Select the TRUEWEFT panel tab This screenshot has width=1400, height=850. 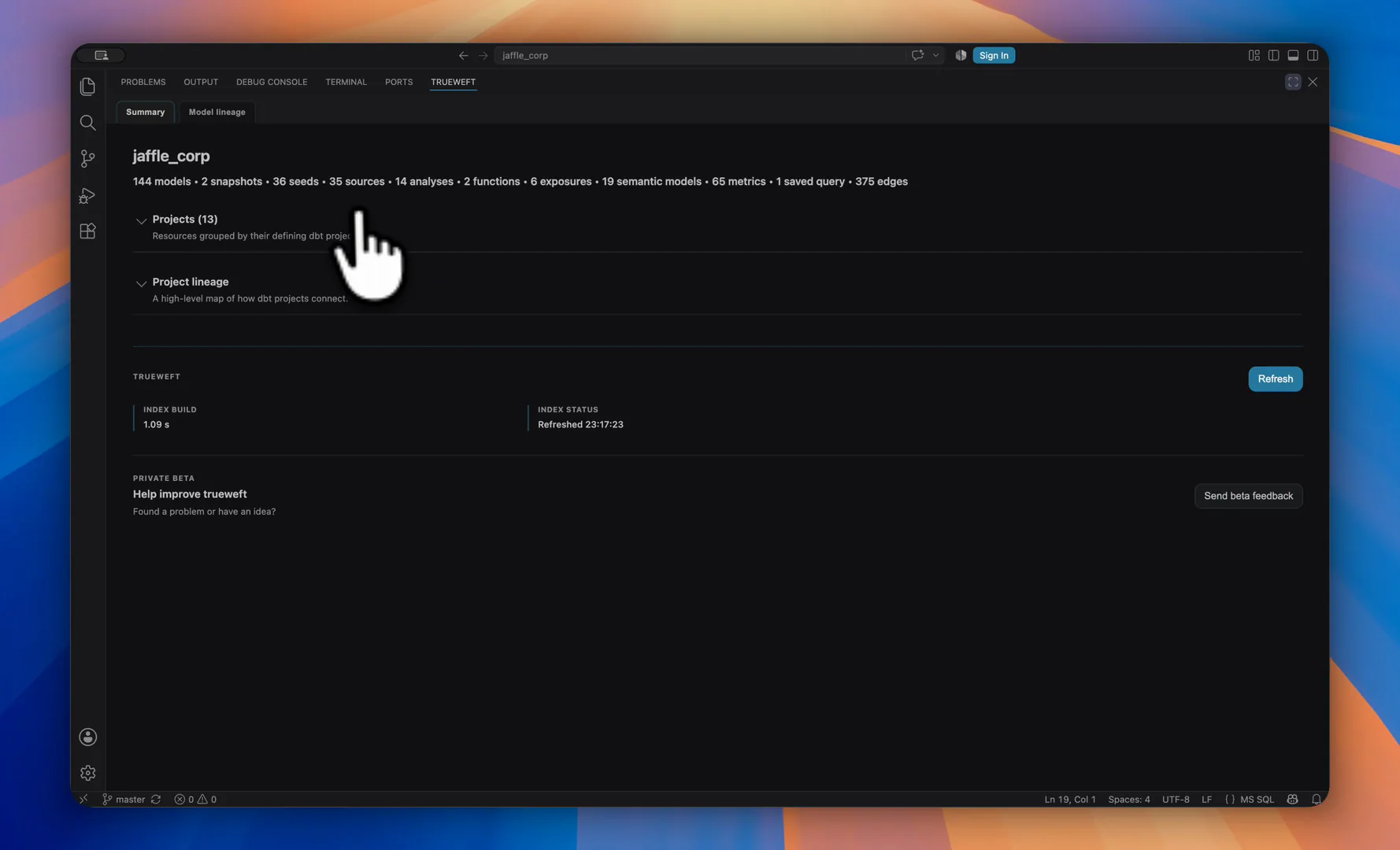click(x=453, y=82)
